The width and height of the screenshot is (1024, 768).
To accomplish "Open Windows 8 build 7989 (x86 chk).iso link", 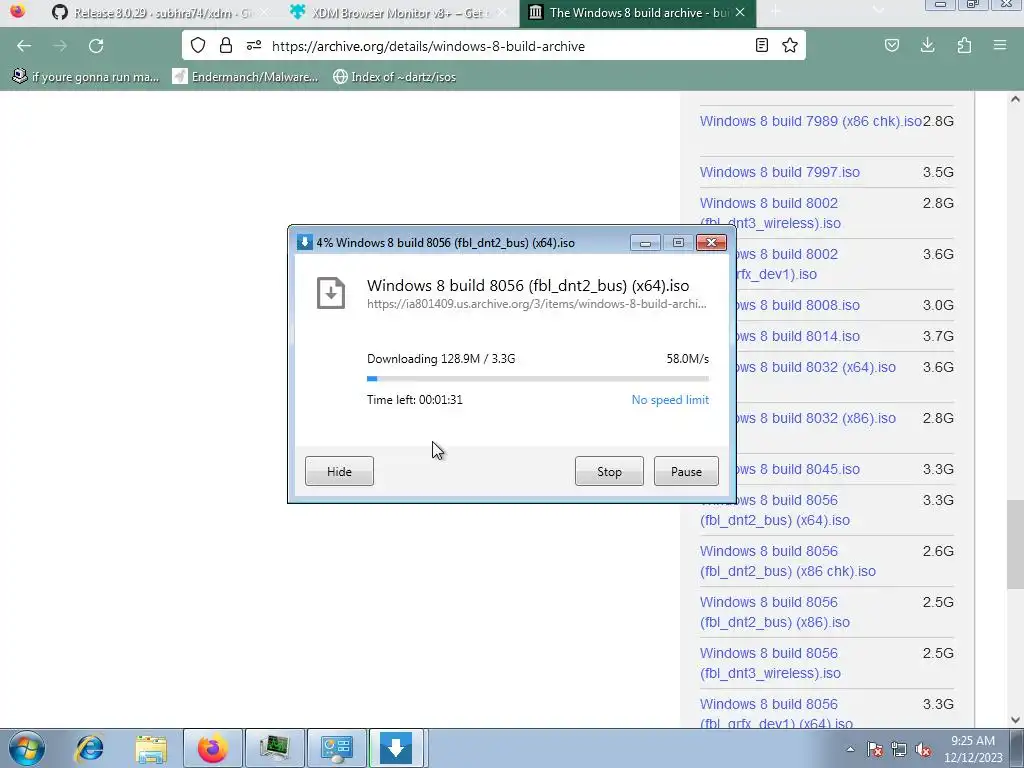I will point(810,121).
